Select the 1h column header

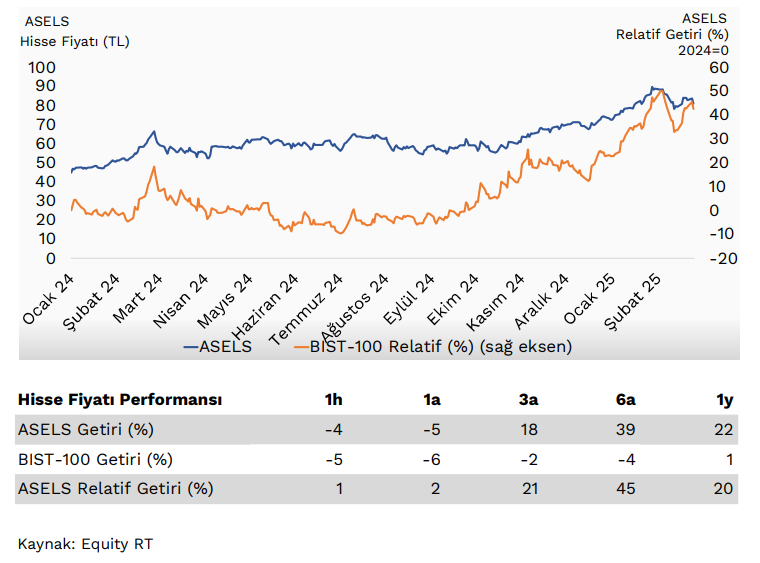click(x=333, y=400)
